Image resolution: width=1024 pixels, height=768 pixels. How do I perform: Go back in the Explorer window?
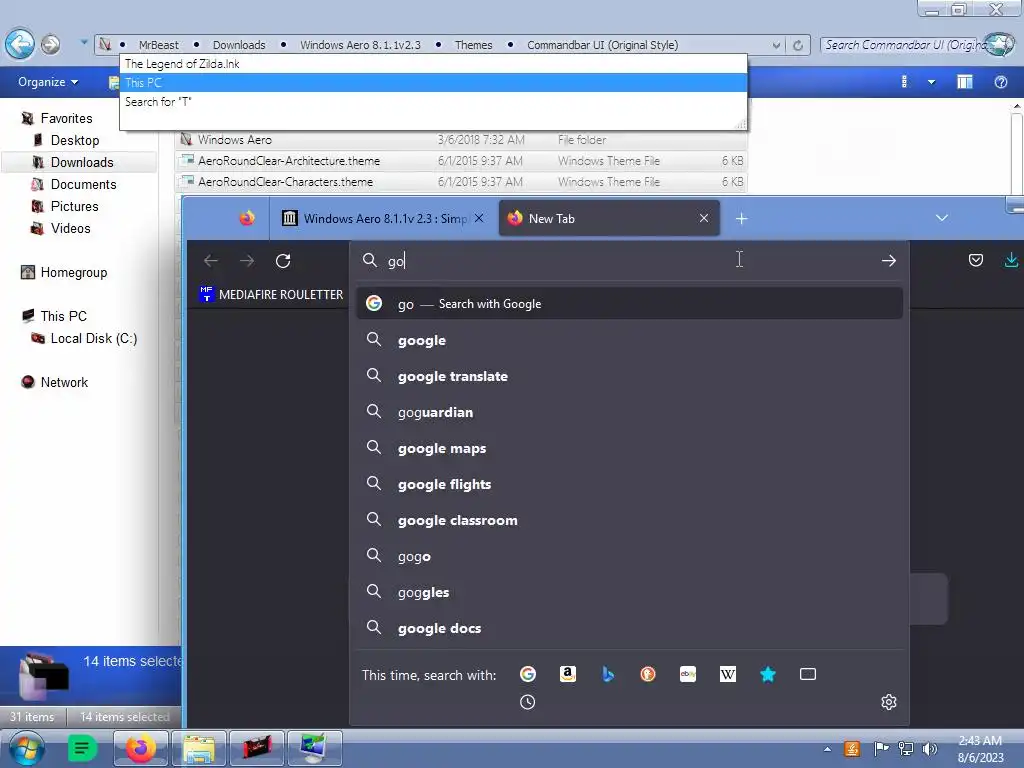(x=20, y=44)
